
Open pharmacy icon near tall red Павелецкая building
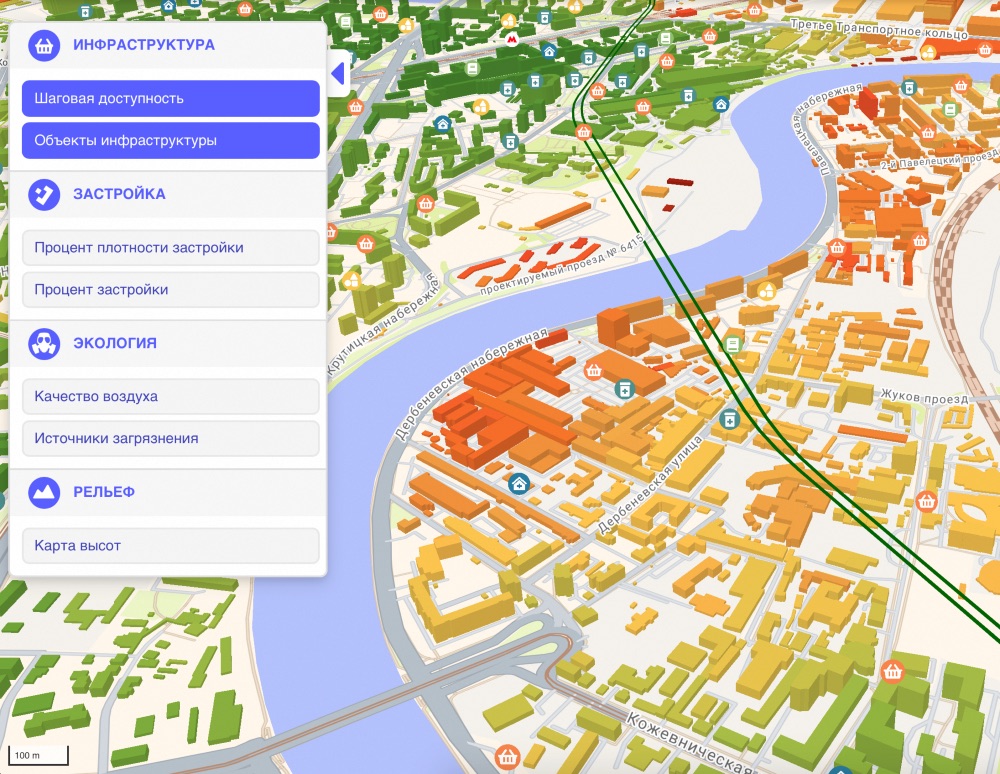[x=909, y=87]
